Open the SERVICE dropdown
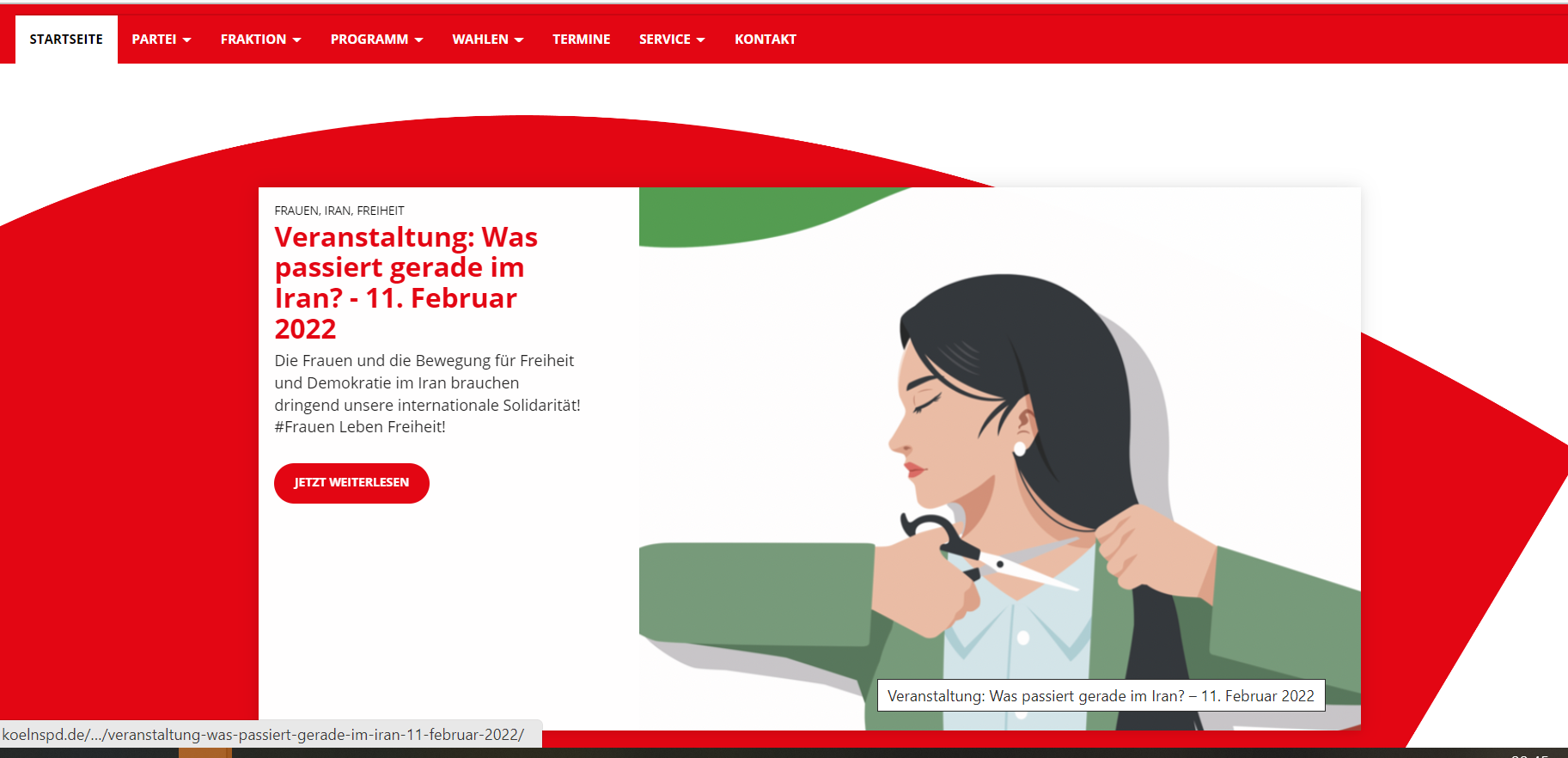Screen dimensions: 1568x758 click(x=672, y=40)
